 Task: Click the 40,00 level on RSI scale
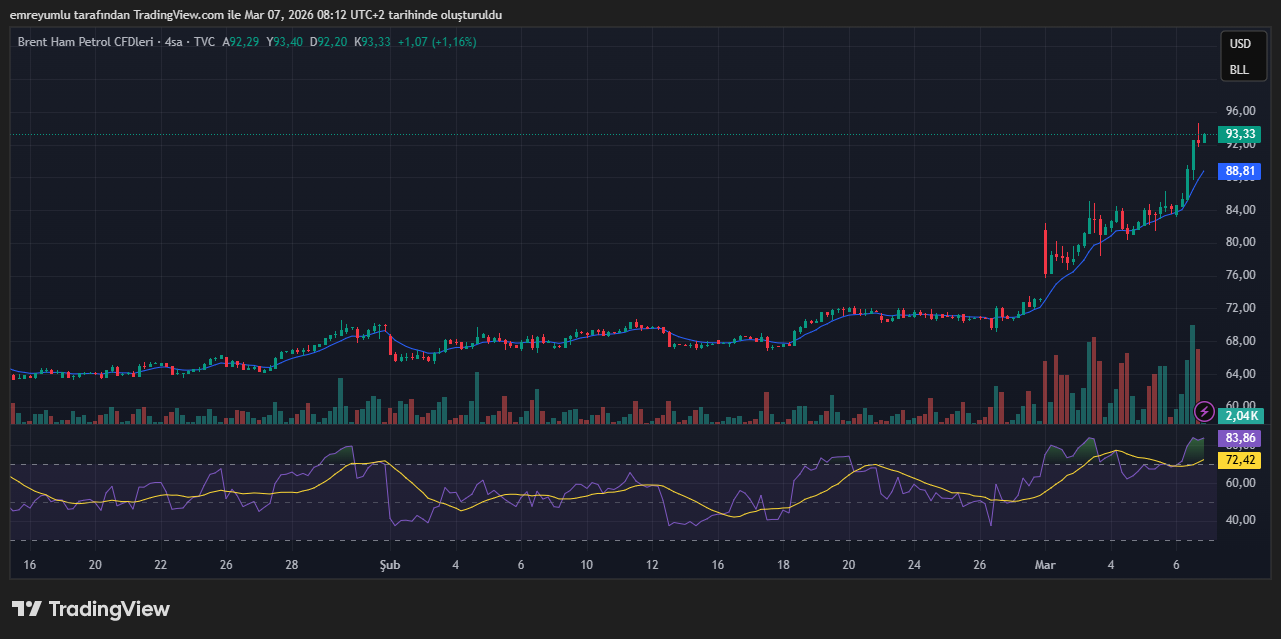point(1240,520)
